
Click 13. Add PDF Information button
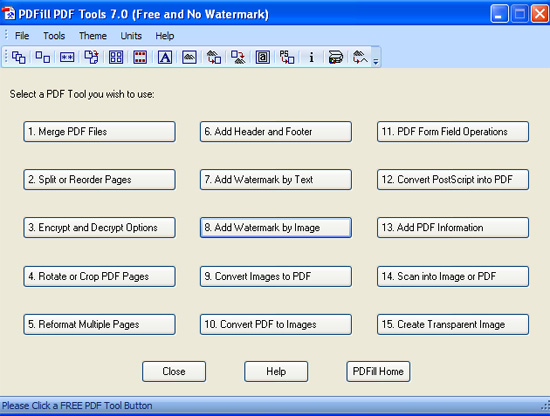pos(453,228)
